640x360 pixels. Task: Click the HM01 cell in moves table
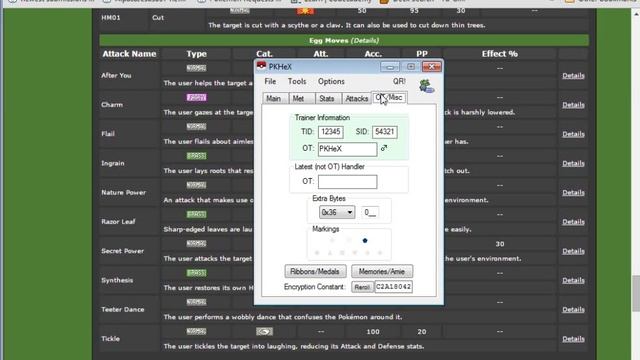click(111, 18)
